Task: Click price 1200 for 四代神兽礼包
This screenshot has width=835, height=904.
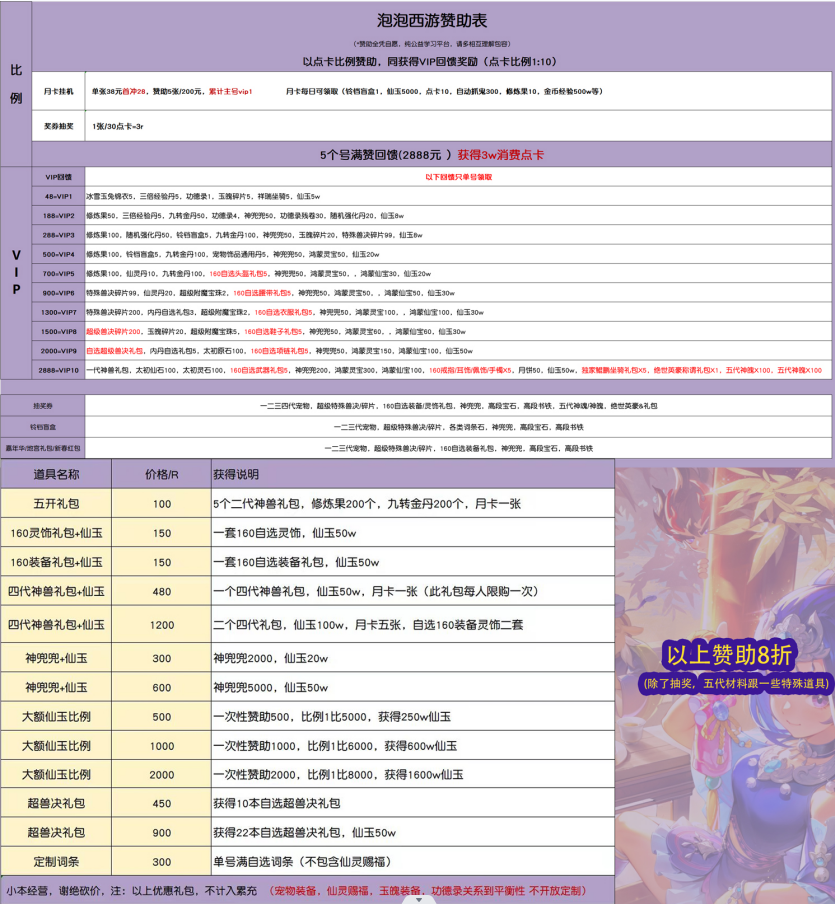Action: pyautogui.click(x=161, y=625)
